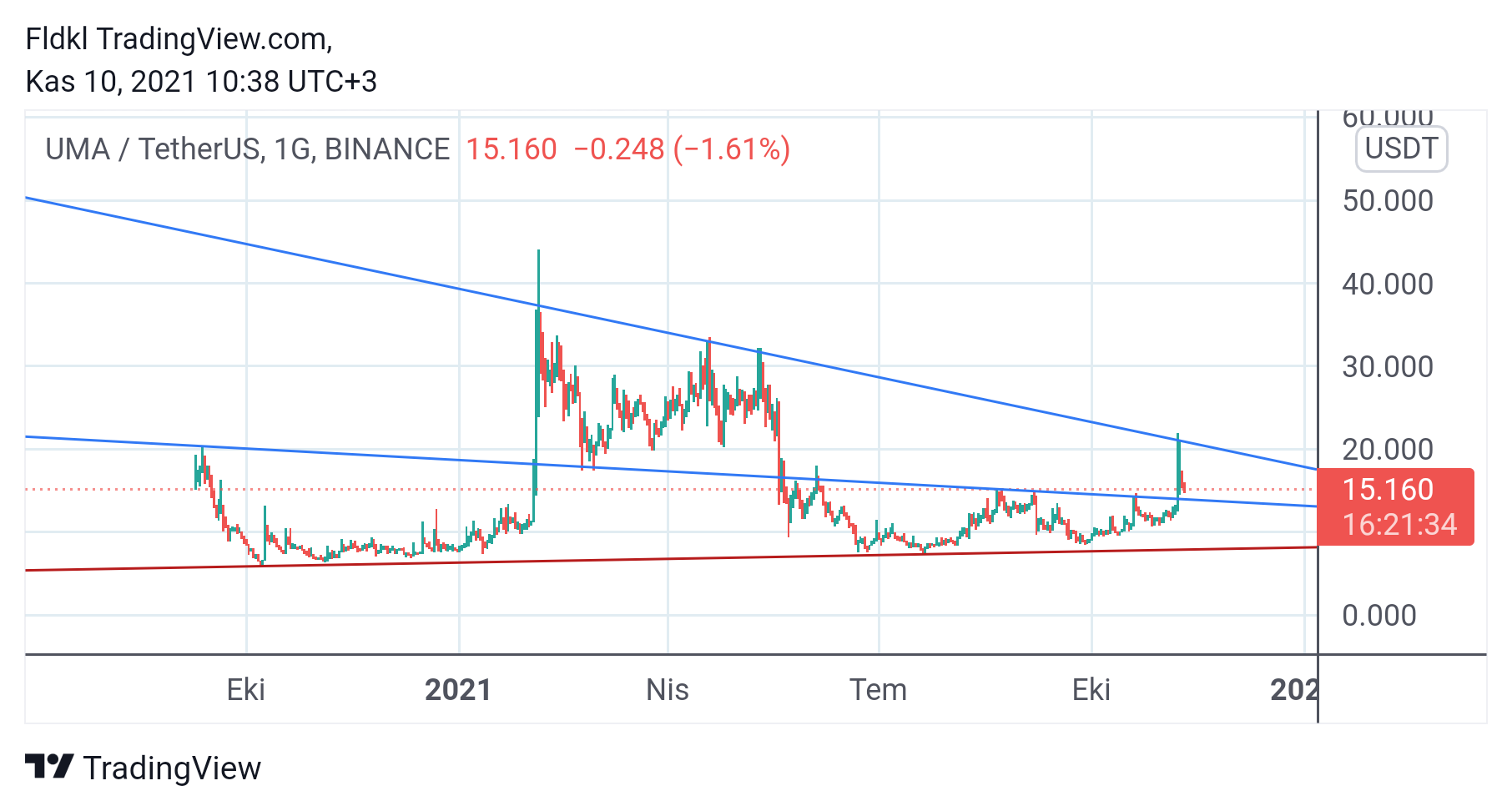Click the -0.248 (-1.61%) change value
Viewport: 1512px width, 811px height.
click(682, 149)
